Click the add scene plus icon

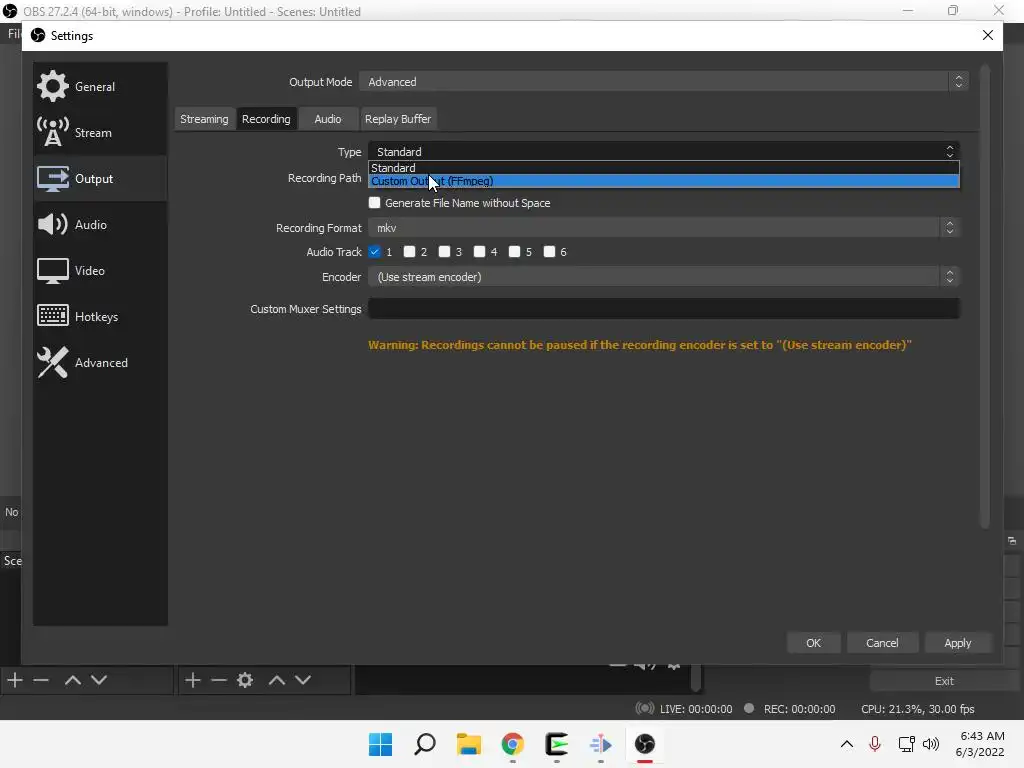(x=15, y=680)
